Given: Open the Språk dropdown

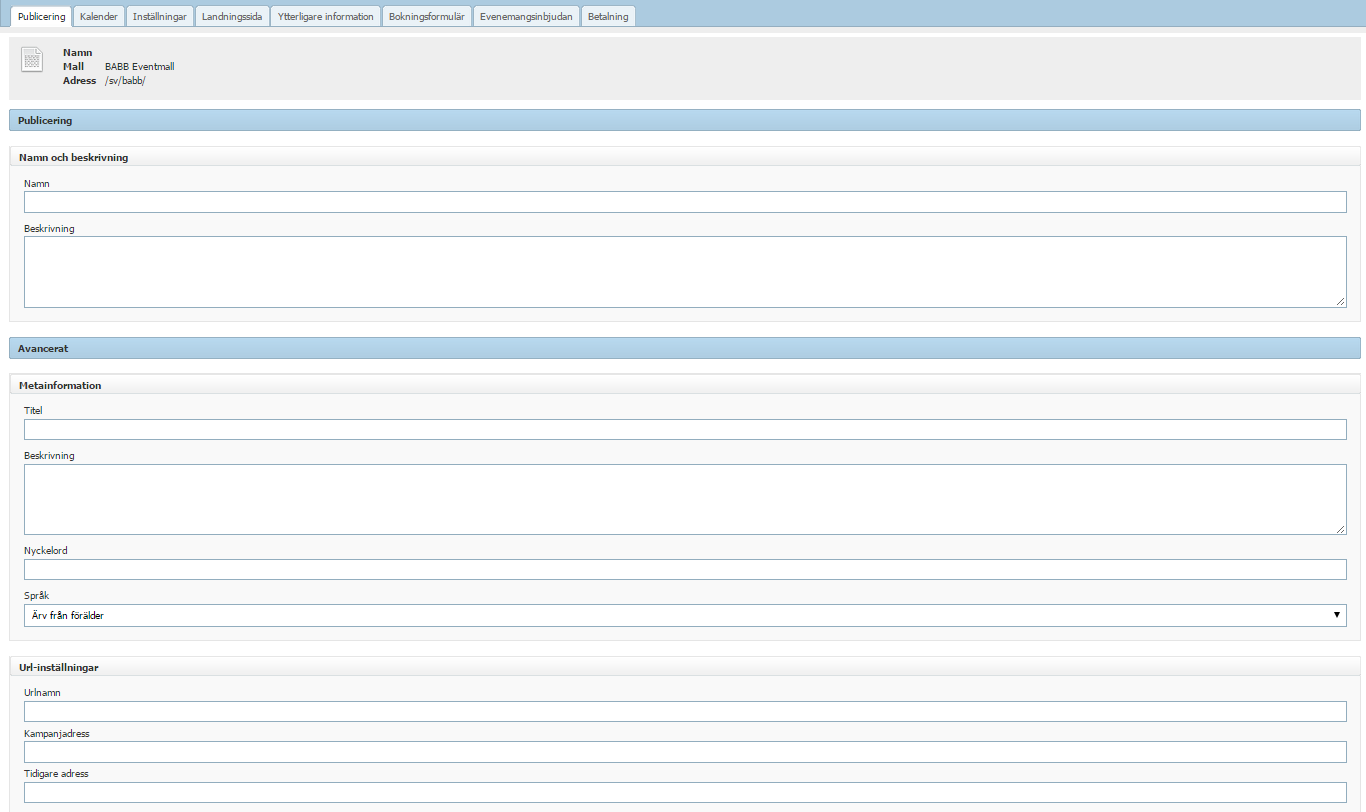Looking at the screenshot, I should [x=685, y=615].
